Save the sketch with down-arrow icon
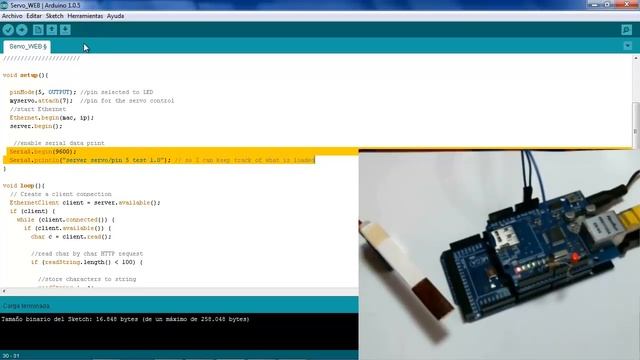Viewport: 640px width, 360px height. (65, 30)
